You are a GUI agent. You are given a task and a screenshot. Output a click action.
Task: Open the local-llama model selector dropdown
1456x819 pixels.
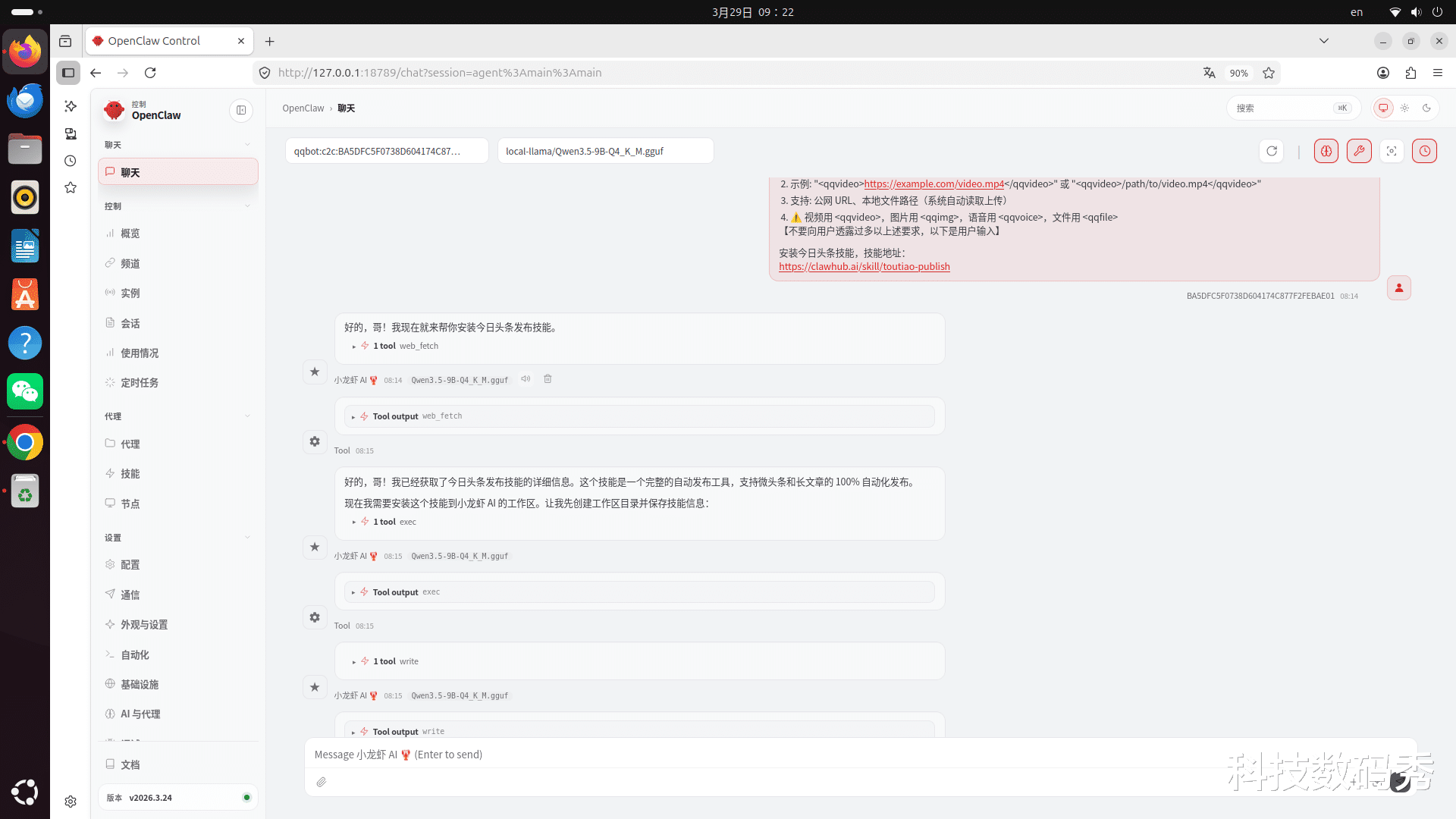605,151
